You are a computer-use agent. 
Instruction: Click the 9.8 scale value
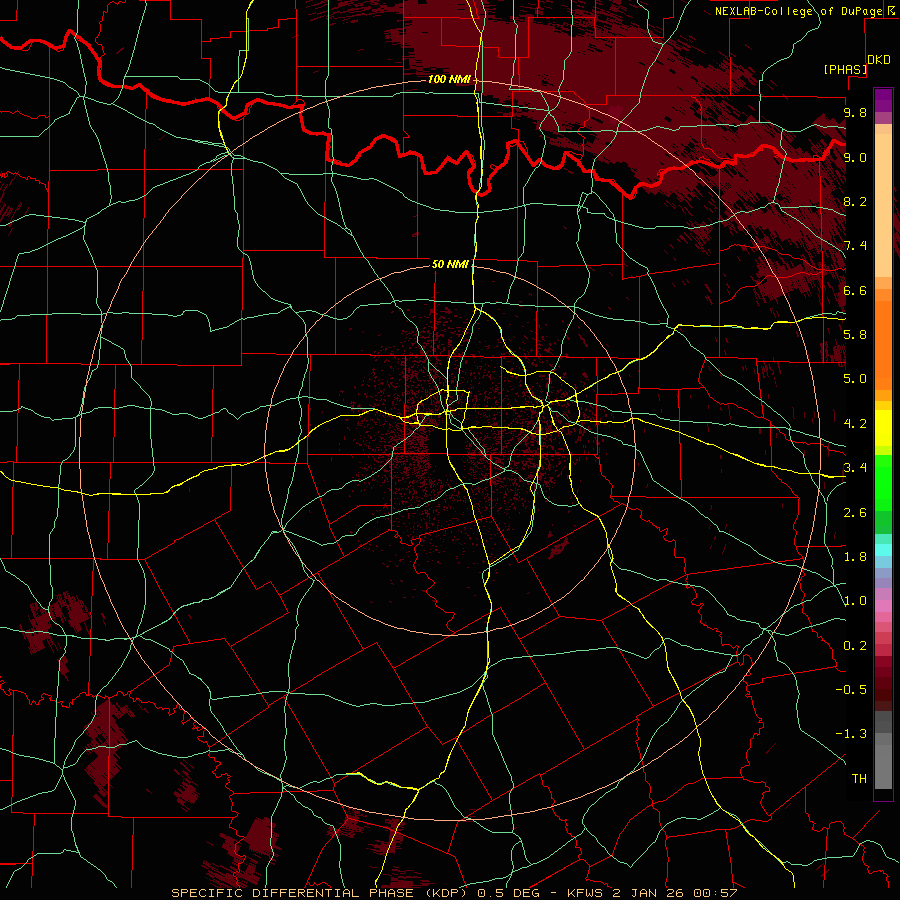(855, 112)
